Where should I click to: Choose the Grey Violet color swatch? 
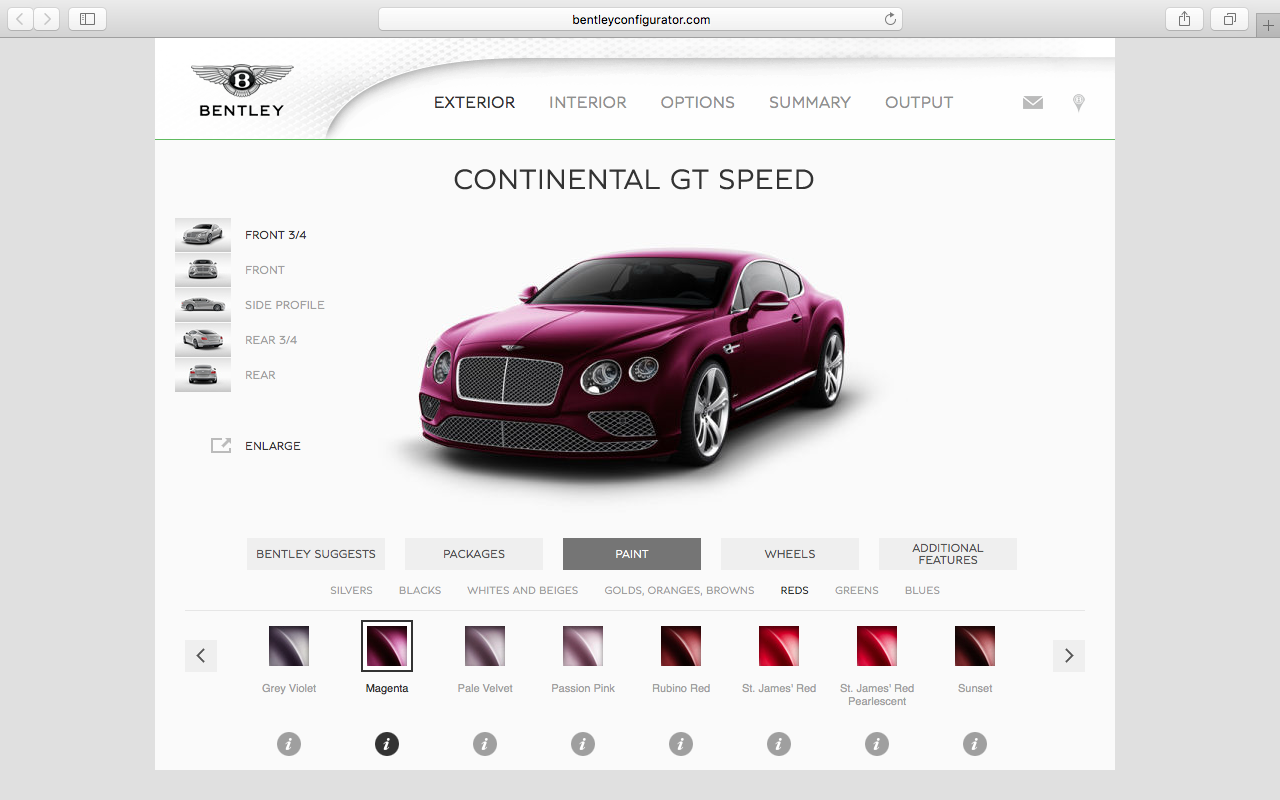click(x=289, y=646)
